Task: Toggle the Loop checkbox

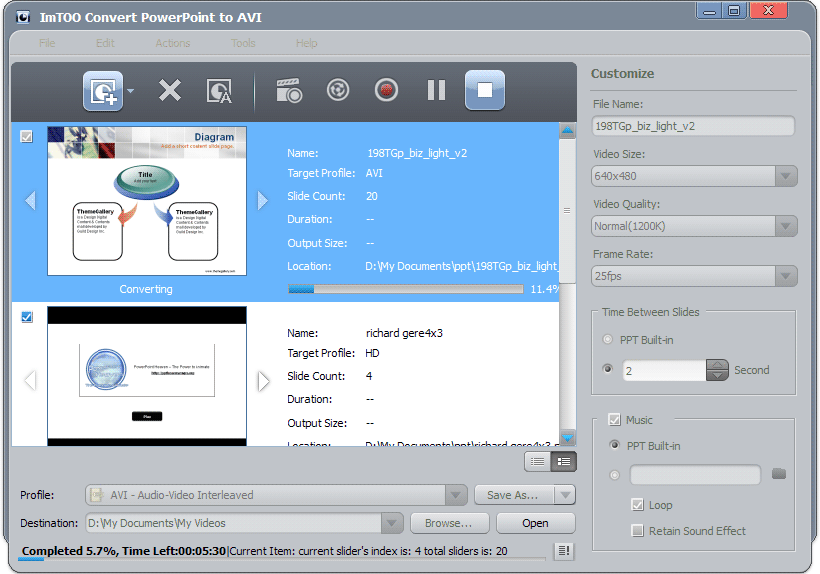Action: pos(638,505)
